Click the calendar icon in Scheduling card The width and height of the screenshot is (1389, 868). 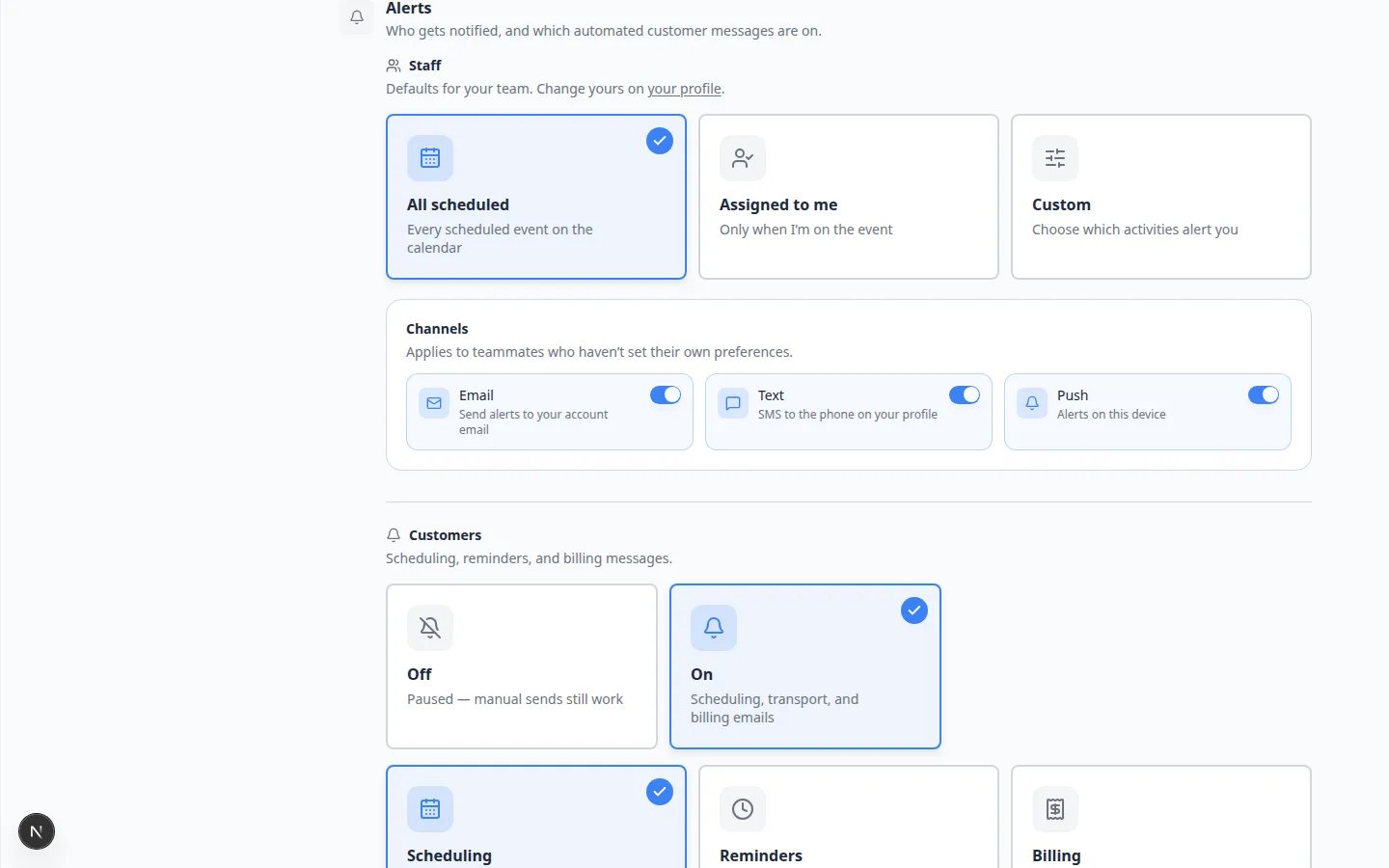(430, 809)
